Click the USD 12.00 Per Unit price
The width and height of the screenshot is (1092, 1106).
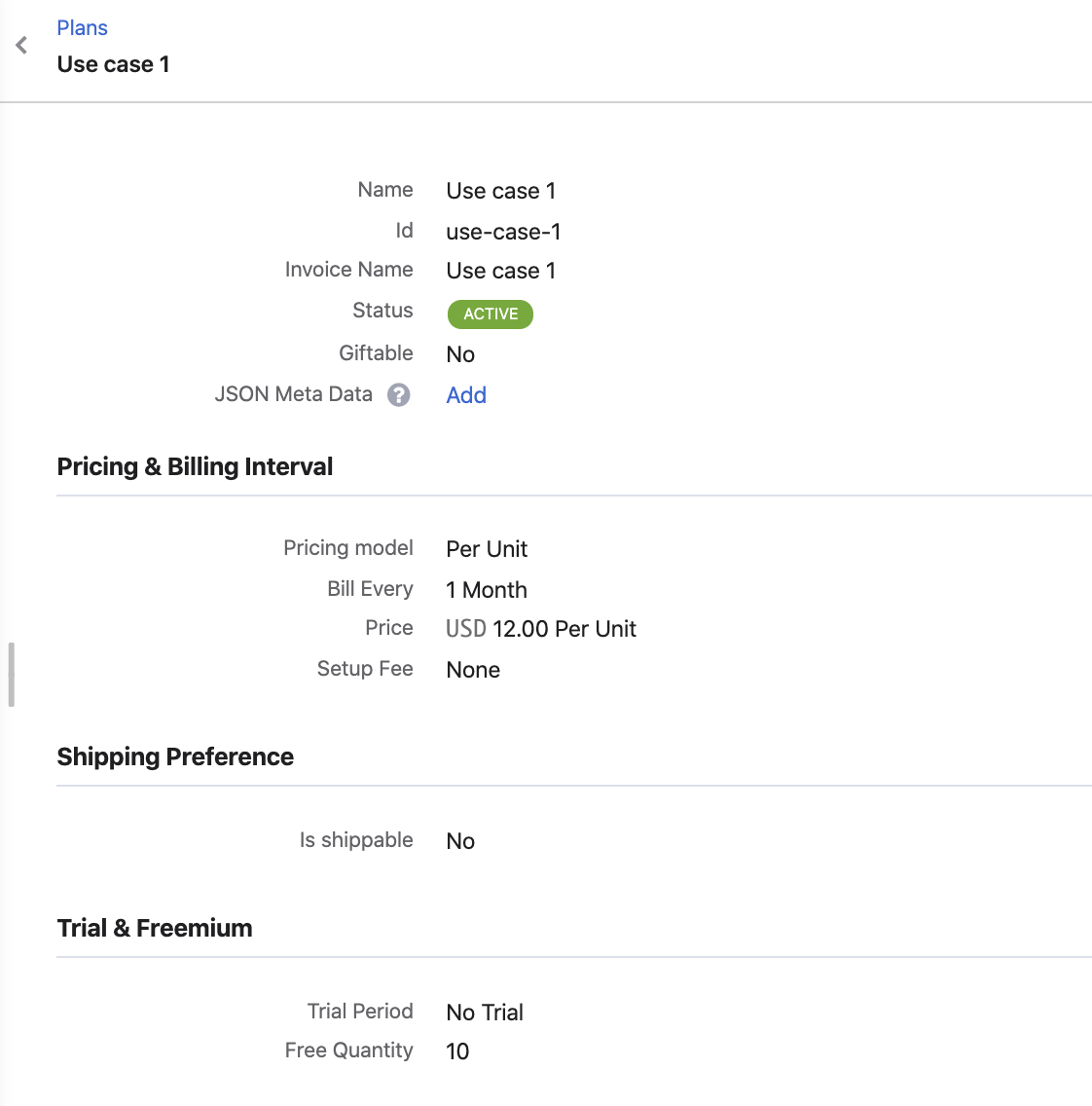(x=541, y=629)
